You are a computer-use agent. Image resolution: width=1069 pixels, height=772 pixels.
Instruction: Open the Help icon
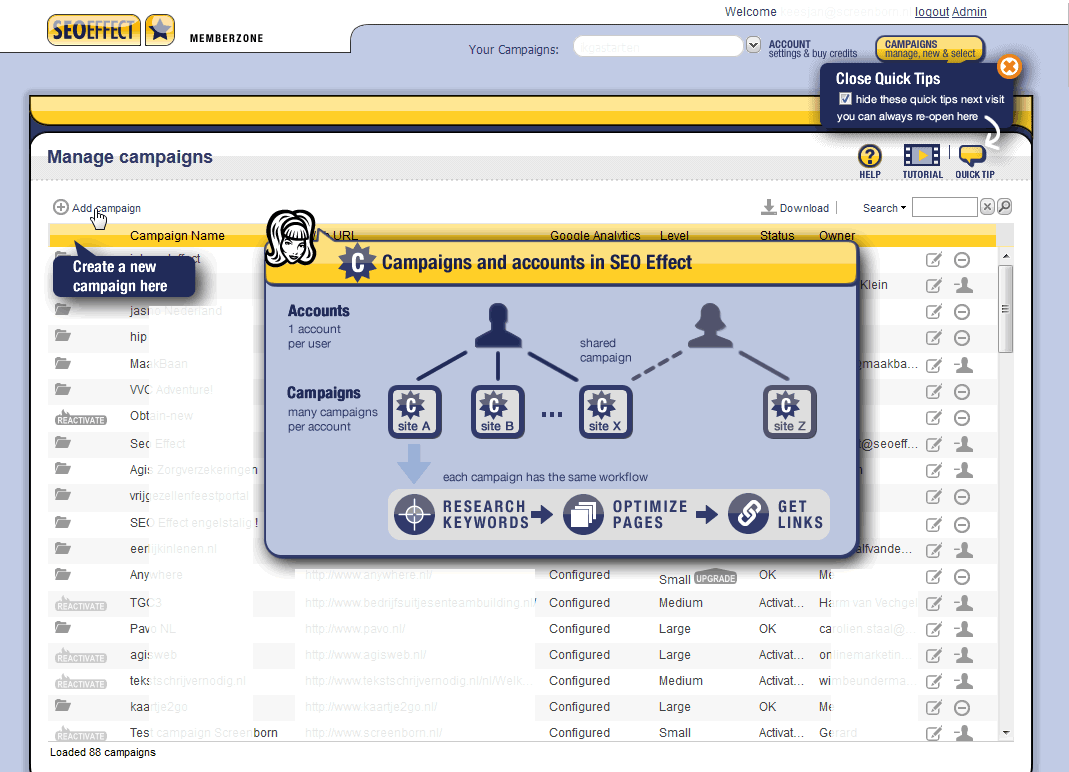pos(869,157)
